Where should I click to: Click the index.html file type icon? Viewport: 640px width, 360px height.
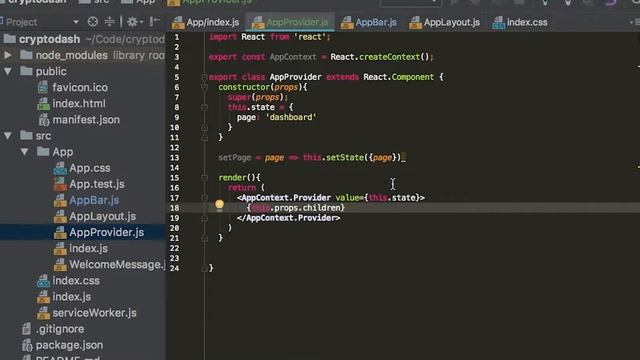43,104
